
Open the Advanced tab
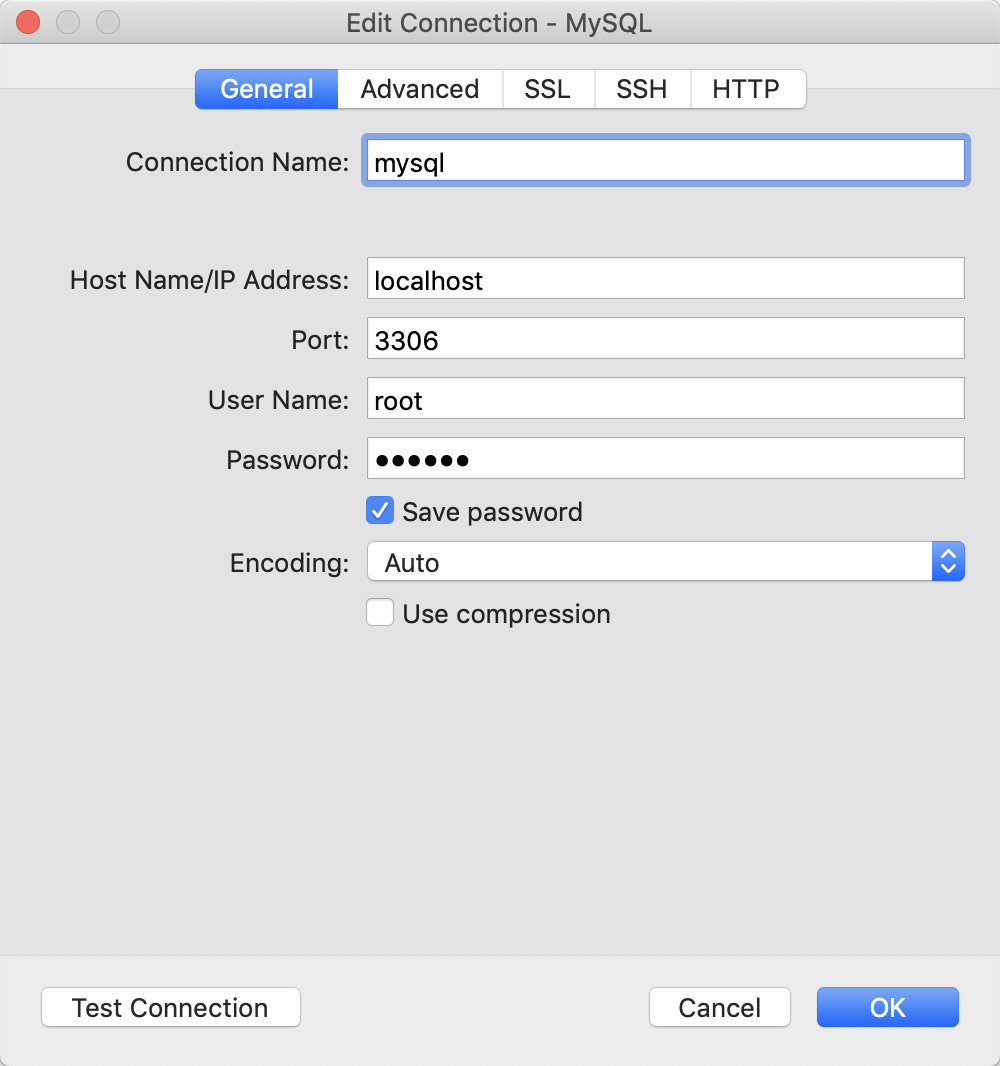pyautogui.click(x=419, y=89)
